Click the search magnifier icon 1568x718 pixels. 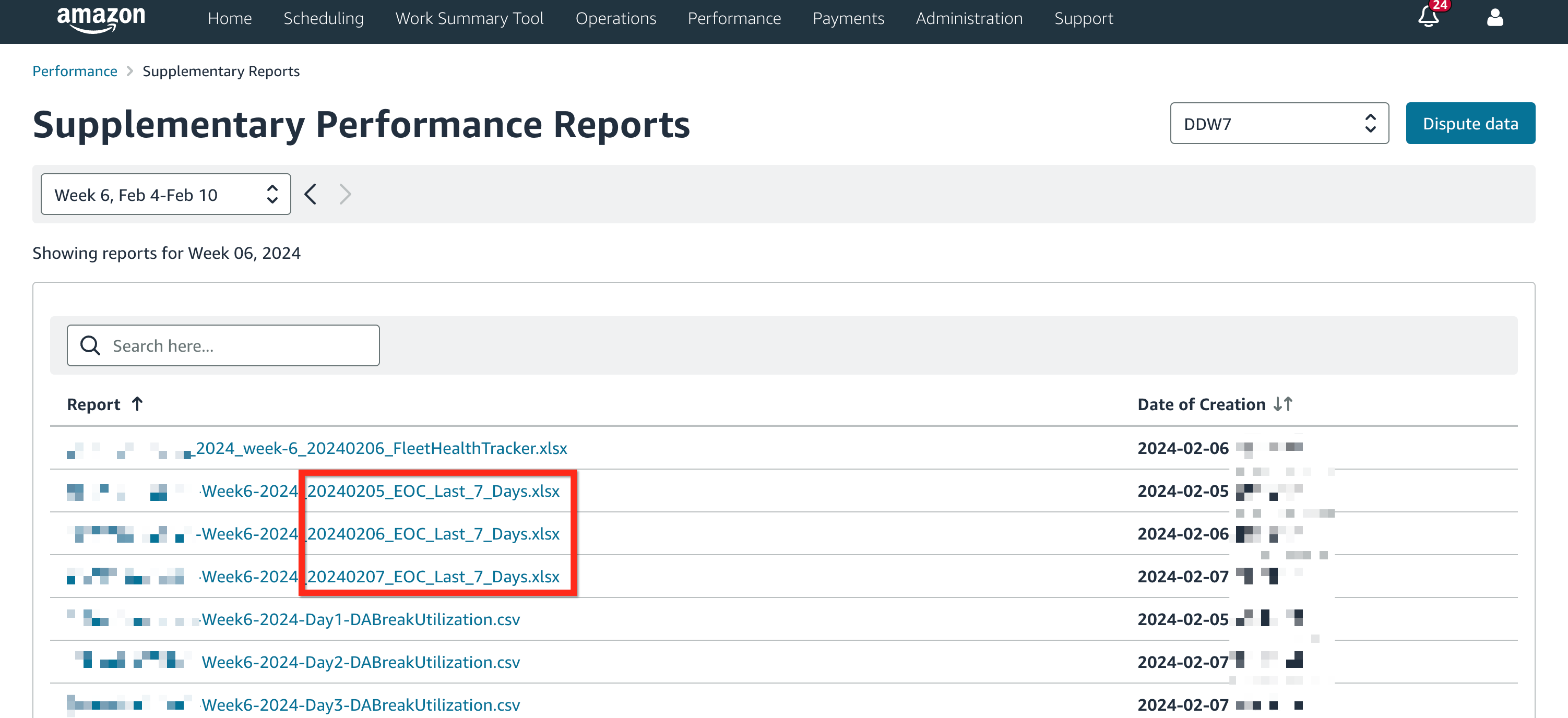point(90,345)
